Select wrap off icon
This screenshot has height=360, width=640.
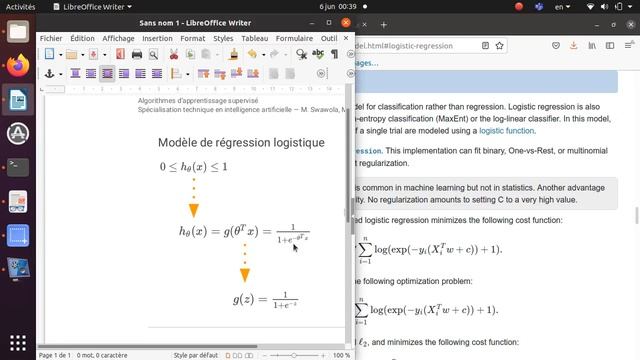[x=75, y=73]
